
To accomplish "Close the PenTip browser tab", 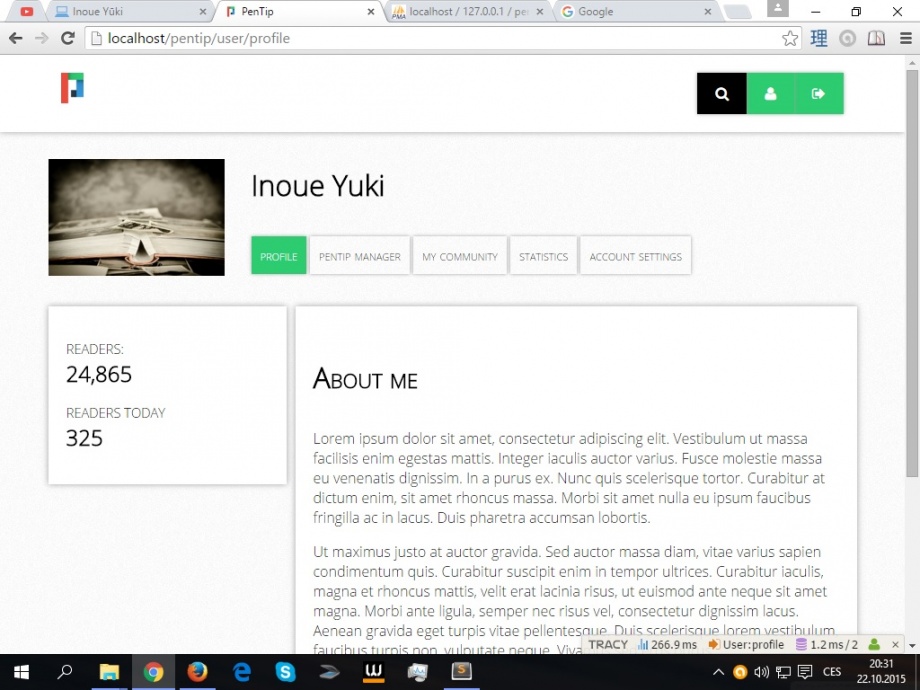I will click(371, 11).
